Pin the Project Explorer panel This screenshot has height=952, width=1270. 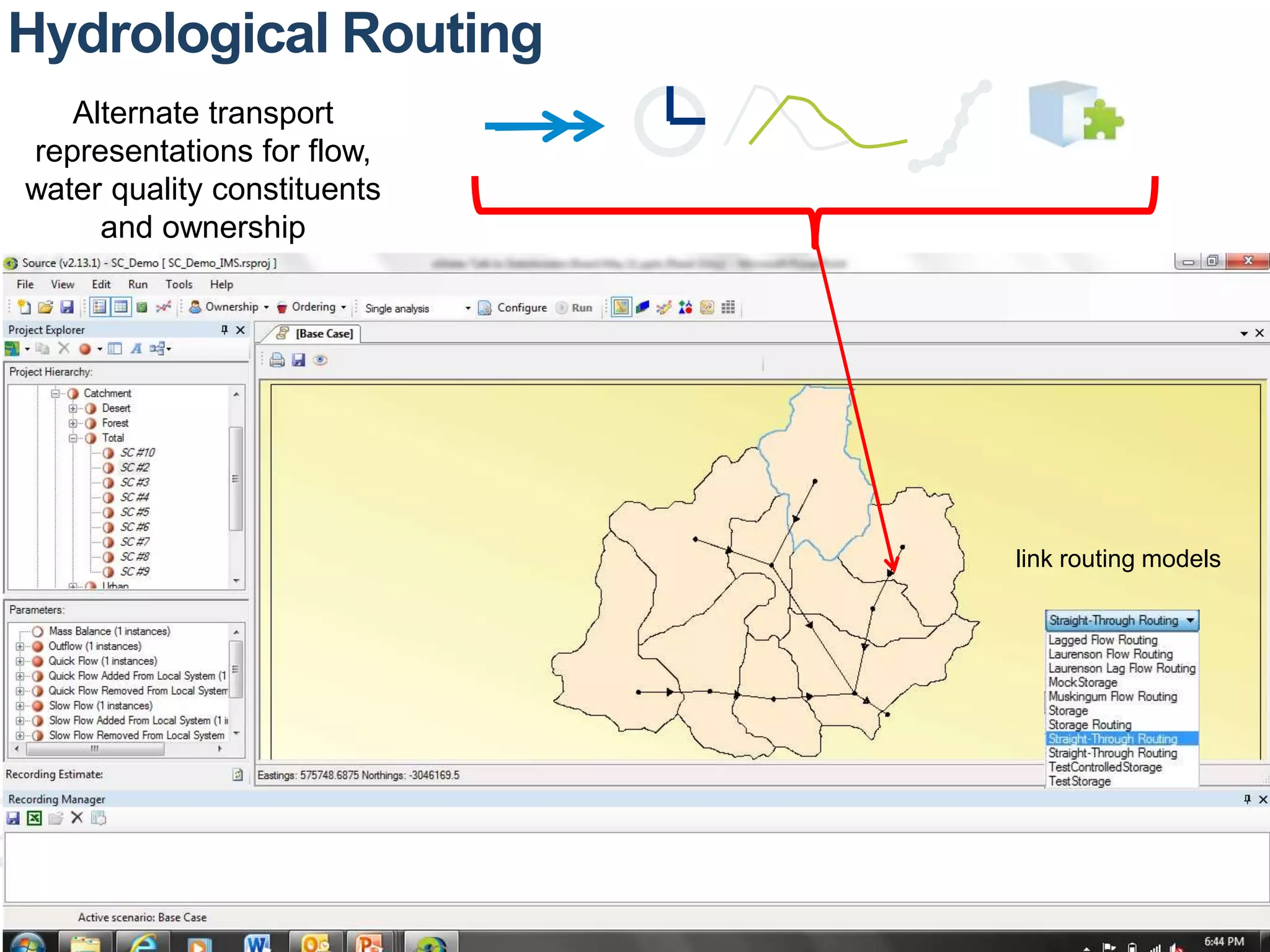[224, 330]
